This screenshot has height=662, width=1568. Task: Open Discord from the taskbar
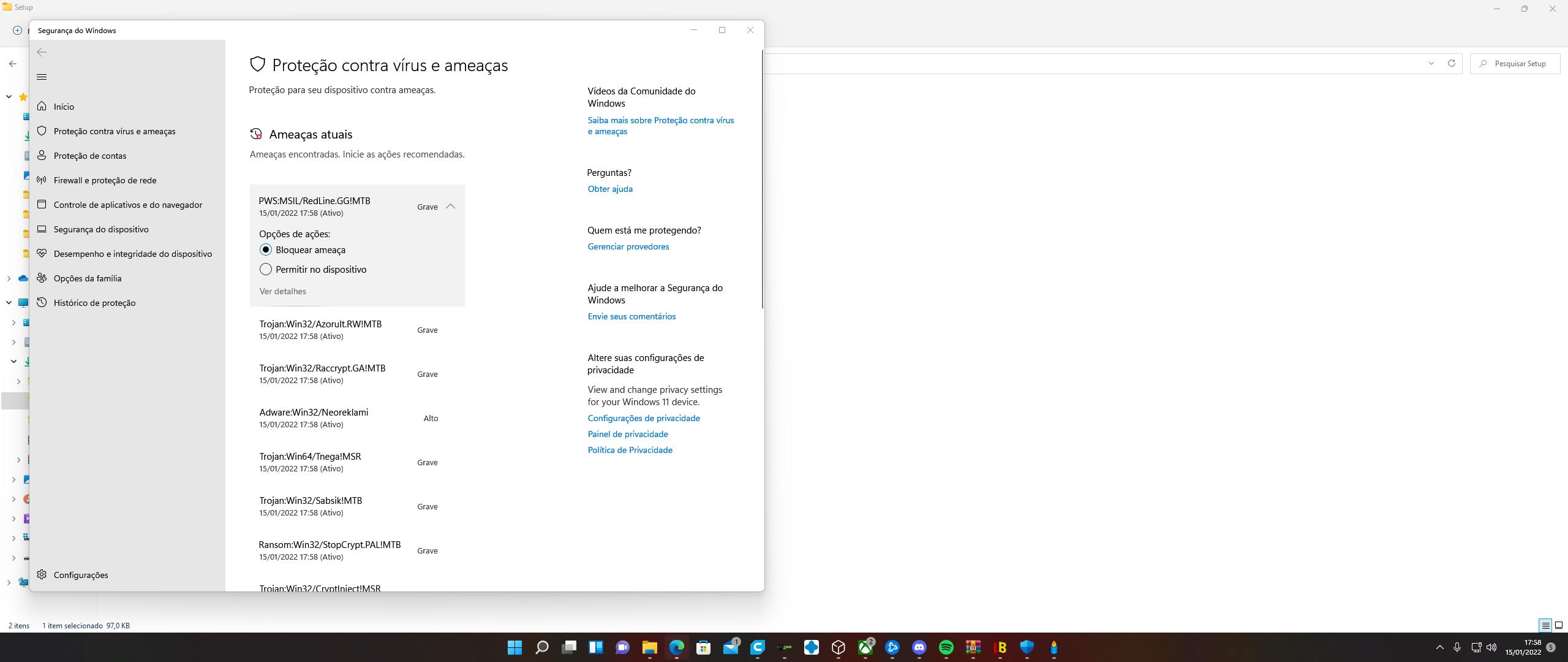(919, 647)
